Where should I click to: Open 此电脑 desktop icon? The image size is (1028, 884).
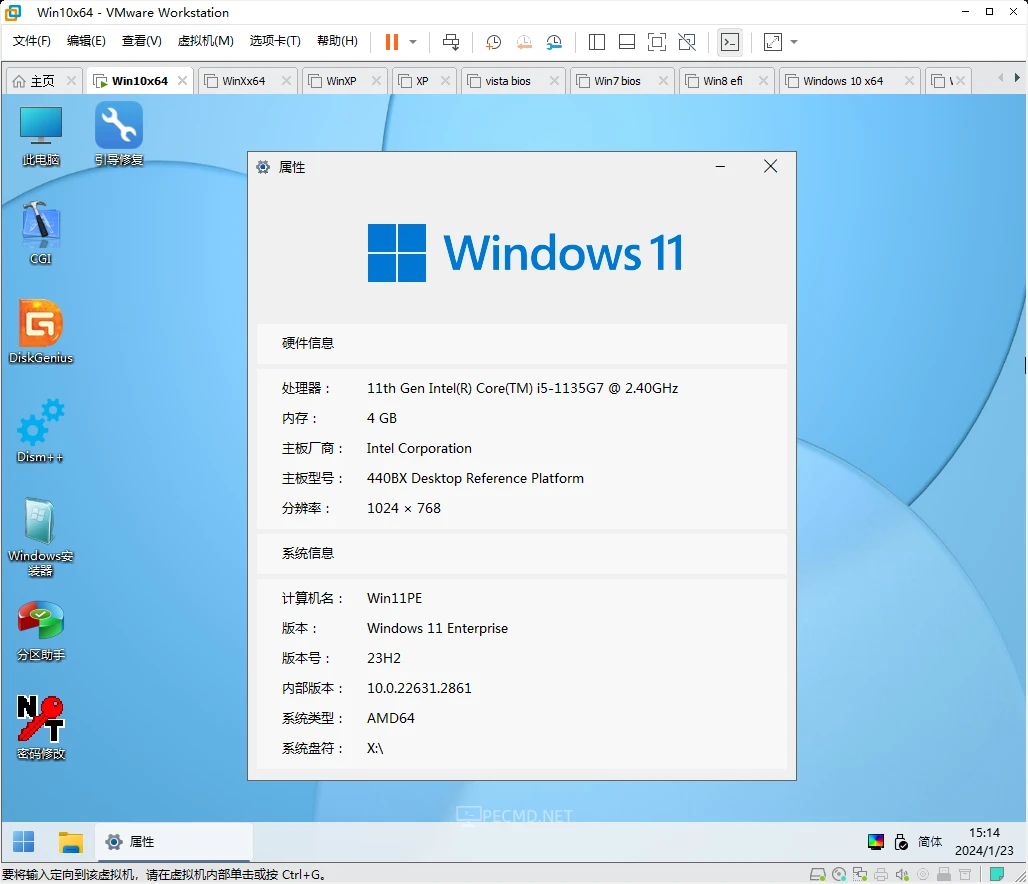pos(41,136)
